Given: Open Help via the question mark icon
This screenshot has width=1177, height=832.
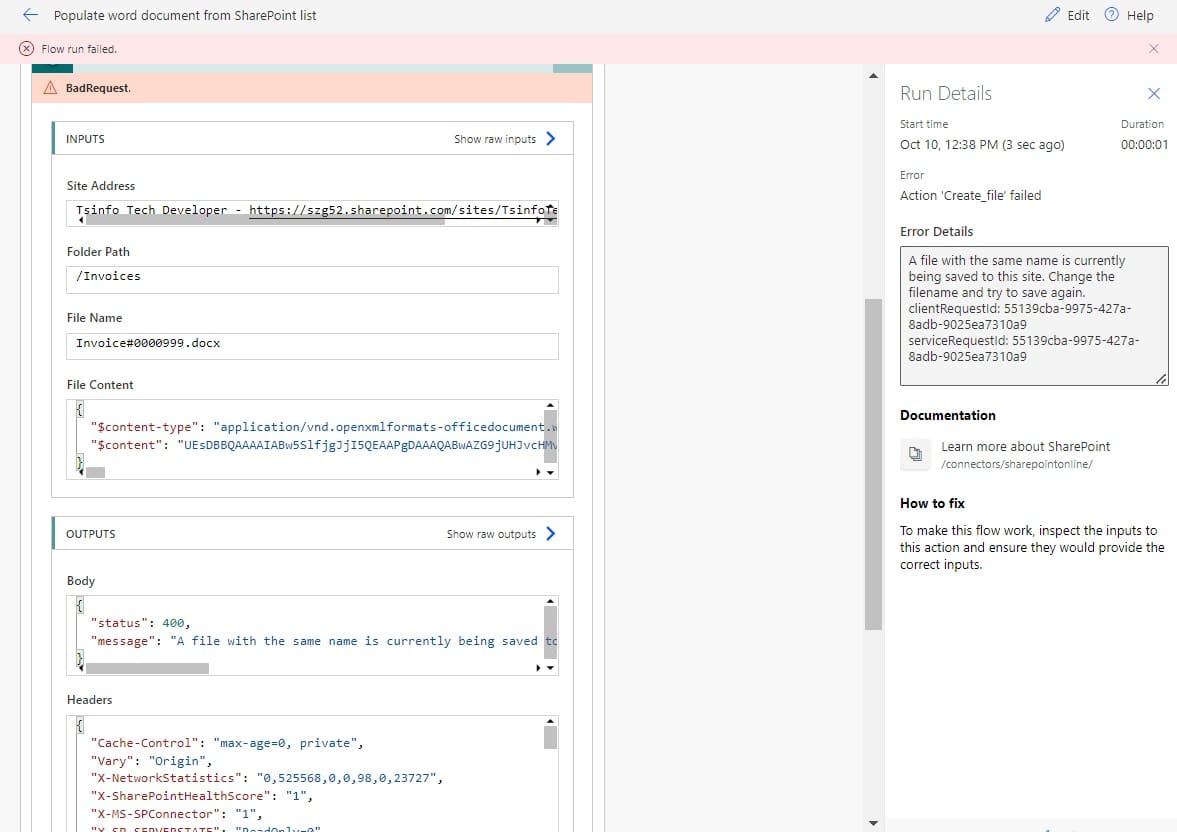Looking at the screenshot, I should point(1112,15).
